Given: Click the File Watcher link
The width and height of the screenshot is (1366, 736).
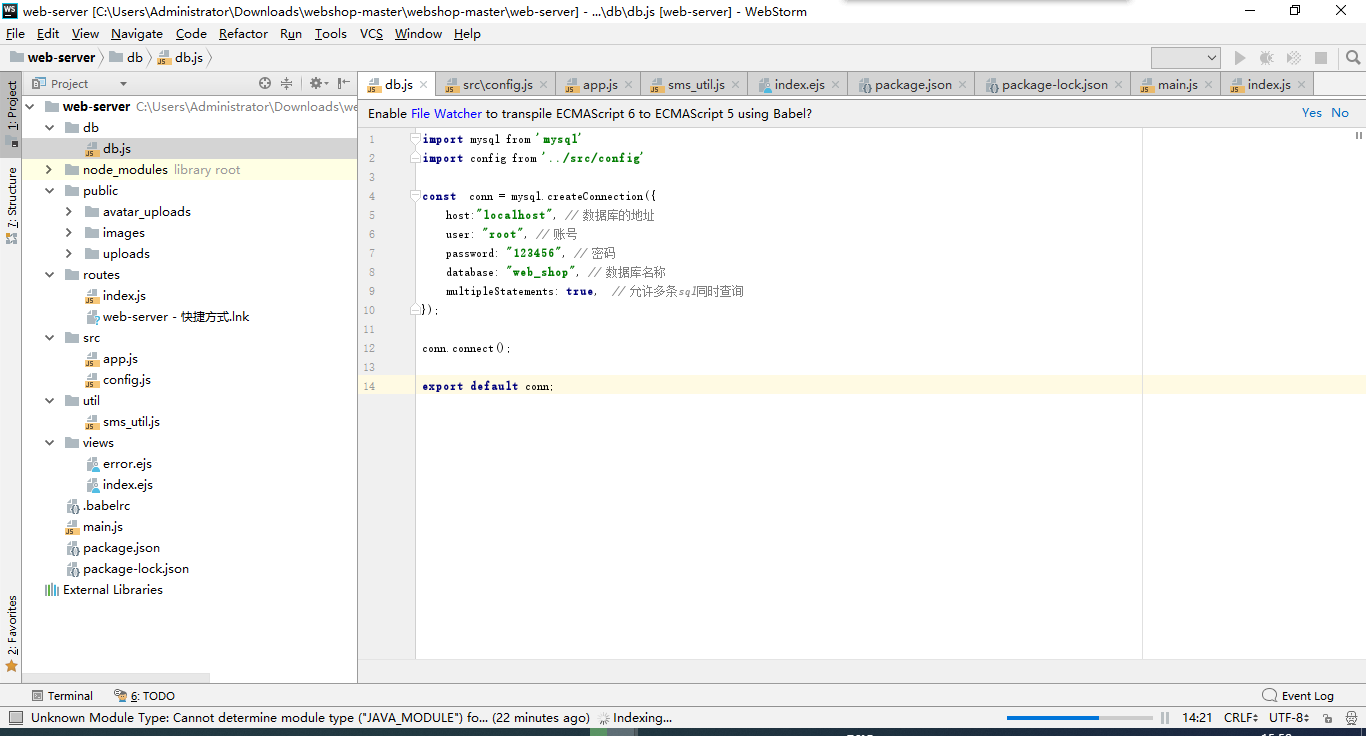Looking at the screenshot, I should pos(446,114).
